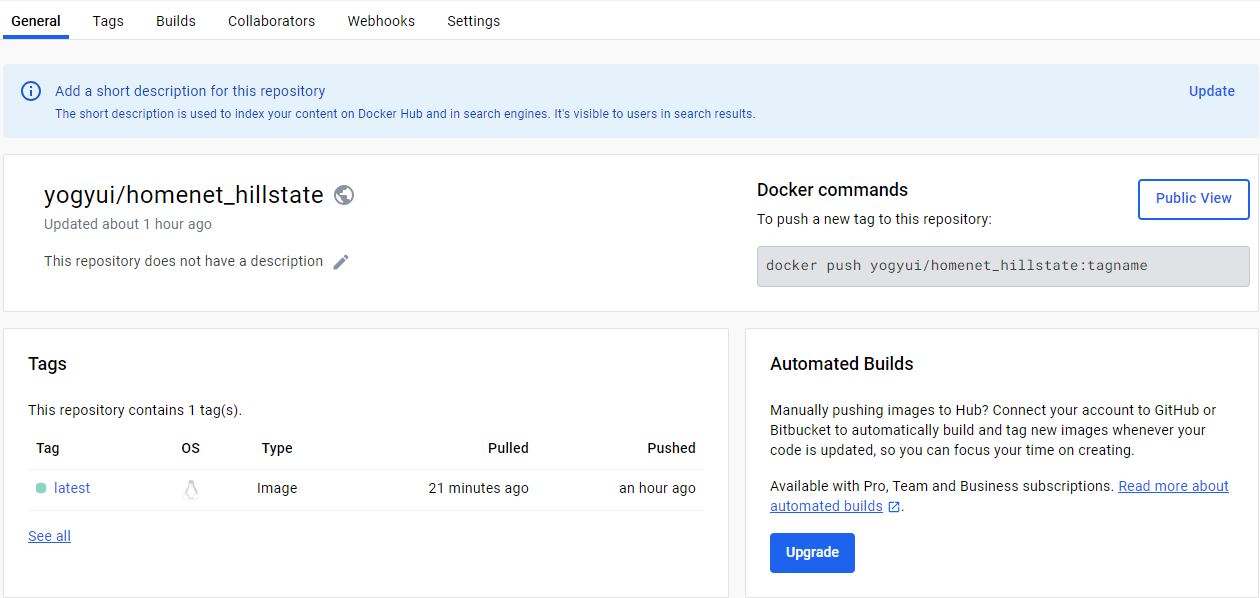This screenshot has height=598, width=1260.
Task: Click Update in the description banner
Action: coord(1212,91)
